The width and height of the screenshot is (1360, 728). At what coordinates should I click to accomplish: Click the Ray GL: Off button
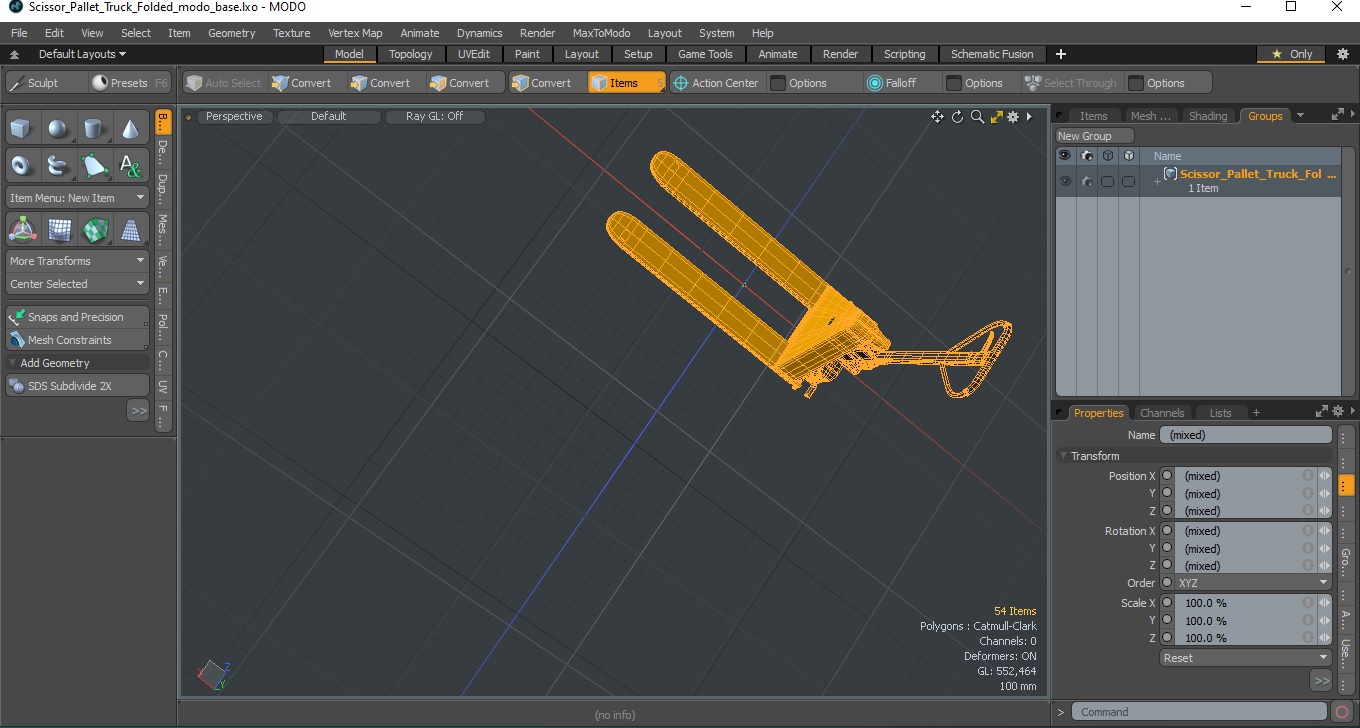point(434,116)
